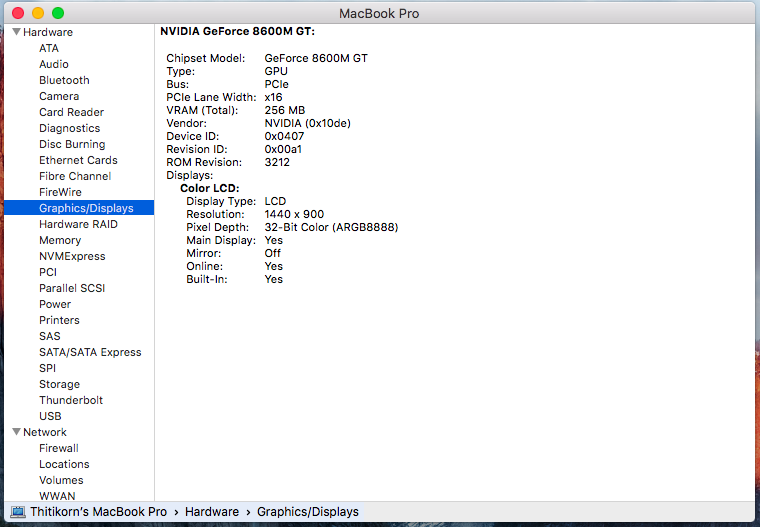Select SPI in the sidebar
760x527 pixels.
click(48, 368)
